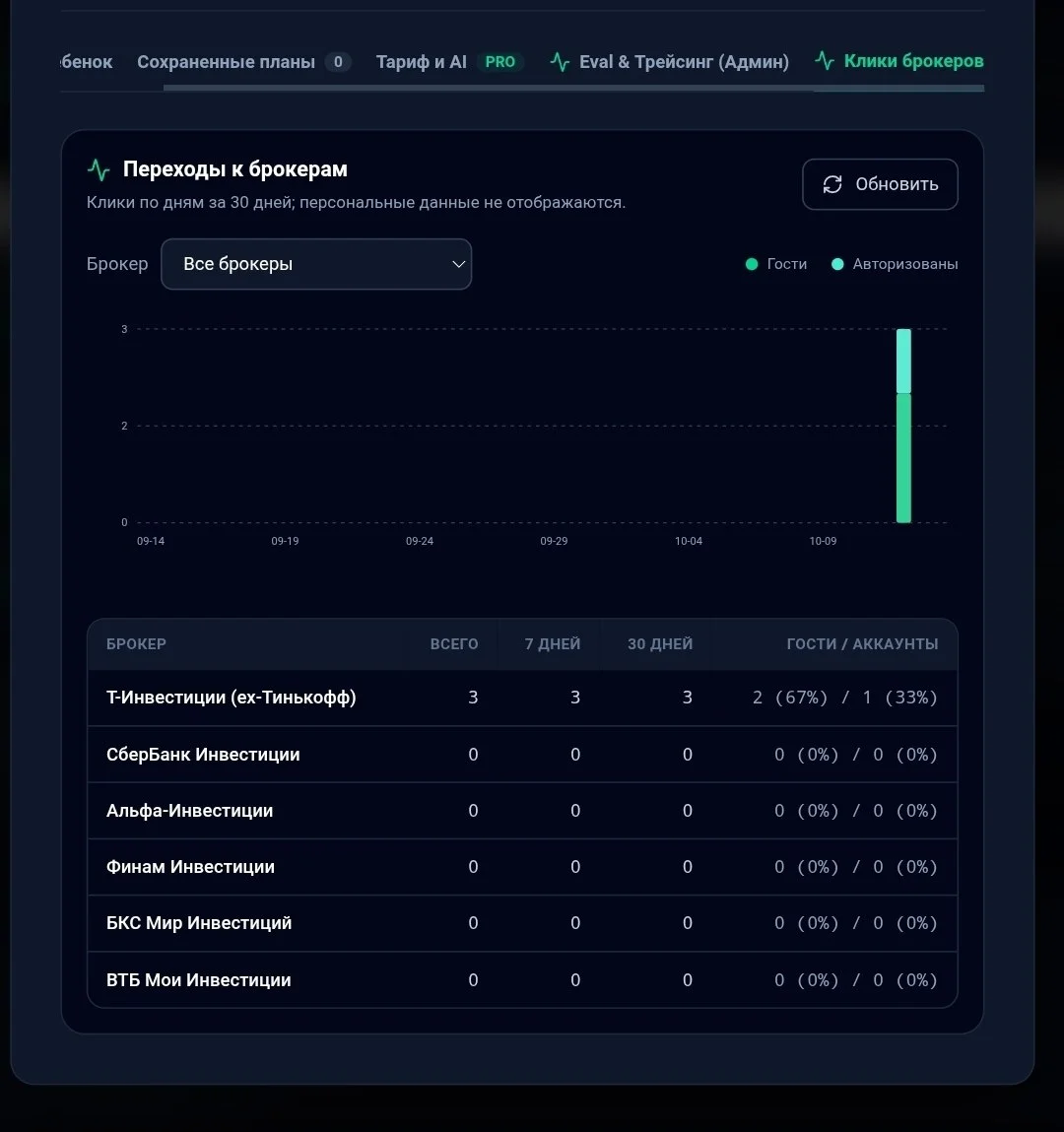This screenshot has height=1132, width=1064.
Task: Click the pulse icon beside Переходы к брокерам
Action: click(x=99, y=169)
